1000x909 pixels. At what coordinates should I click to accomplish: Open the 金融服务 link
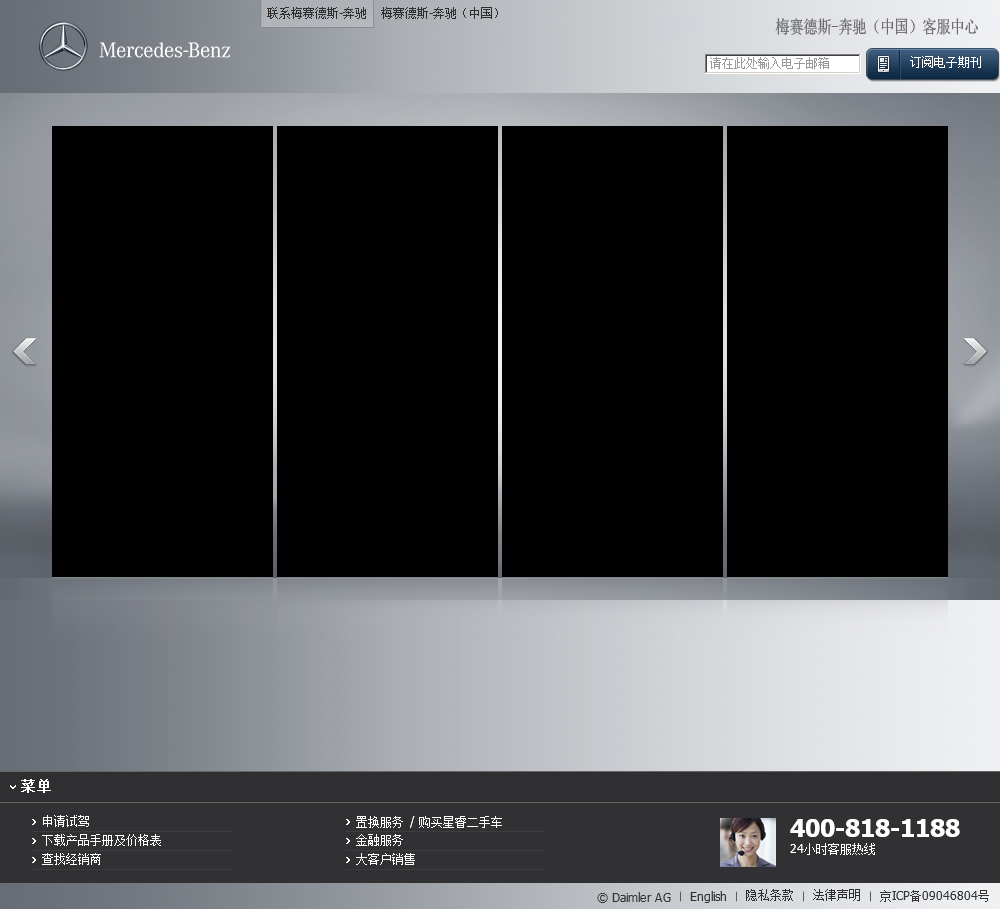pyautogui.click(x=379, y=840)
